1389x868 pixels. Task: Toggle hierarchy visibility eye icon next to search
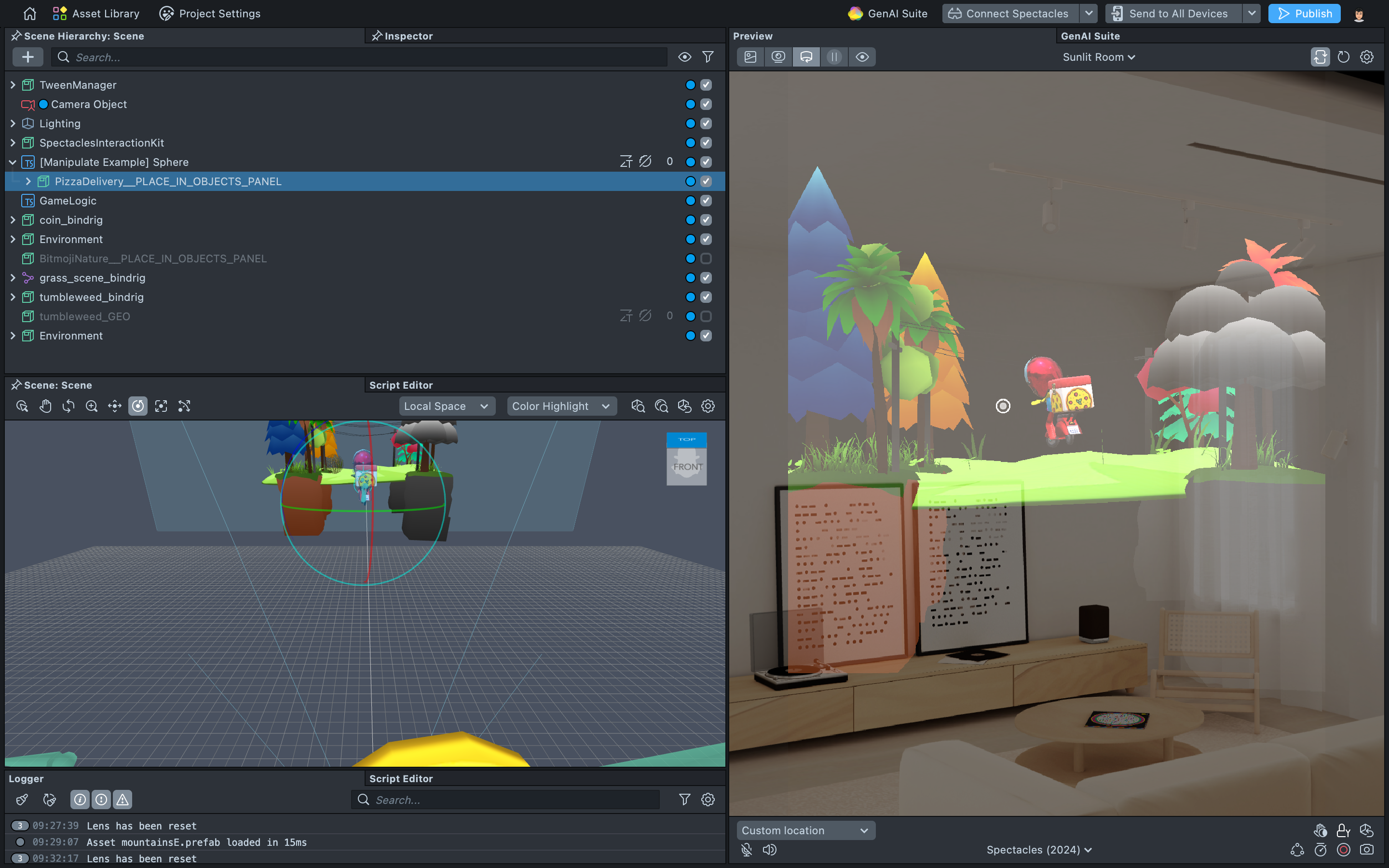click(684, 57)
